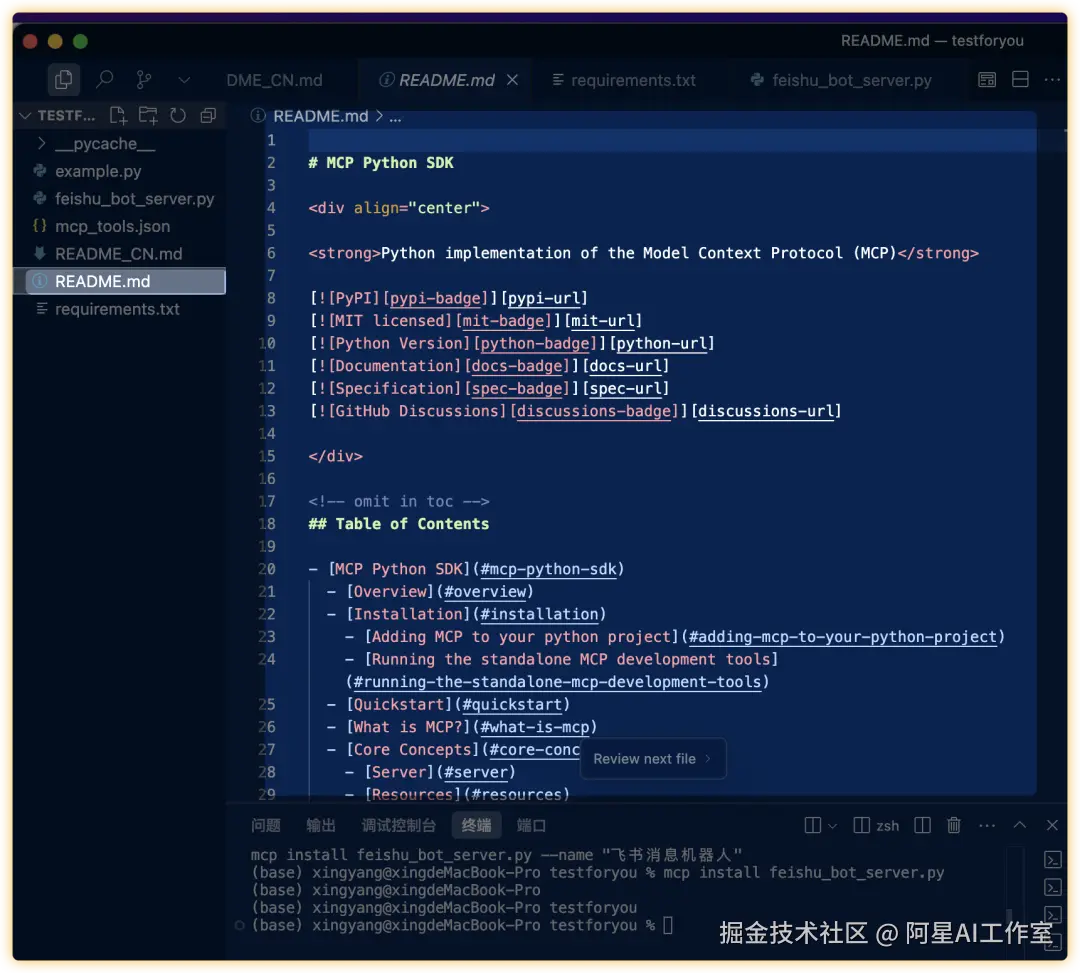1080x973 pixels.
Task: Switch to the 问题 panel tab
Action: click(266, 825)
